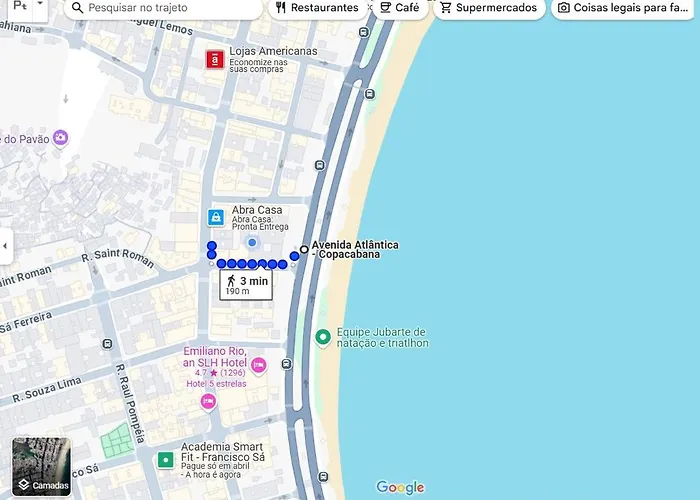Click the Google logo at bottom

[400, 487]
